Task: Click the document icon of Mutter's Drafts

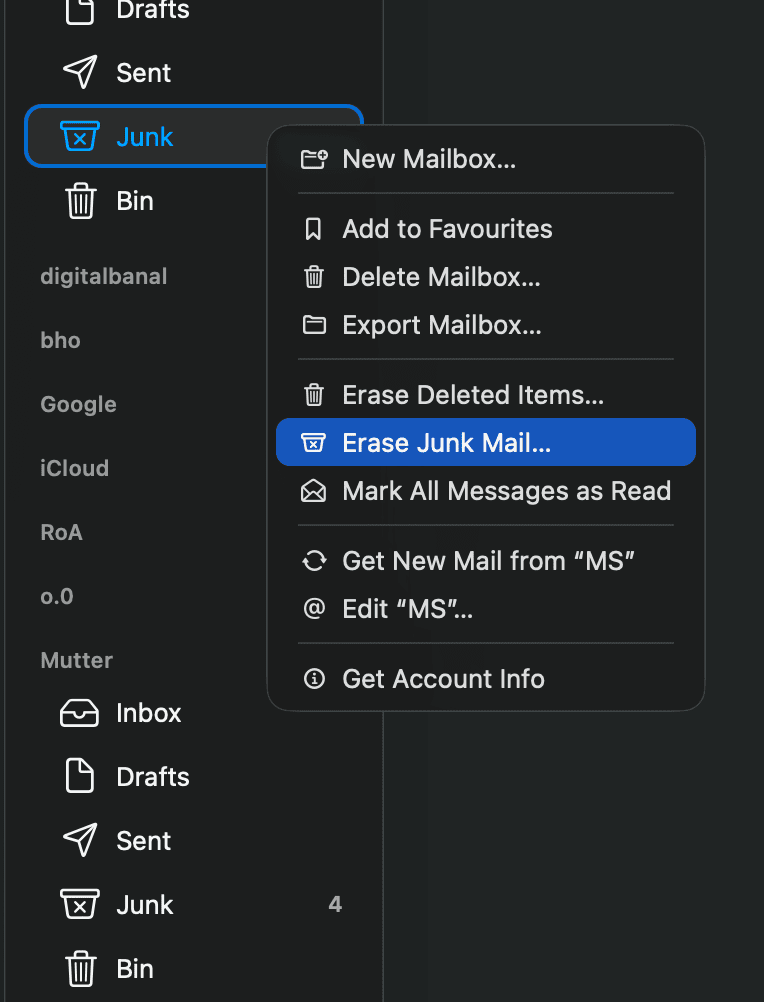Action: [80, 776]
